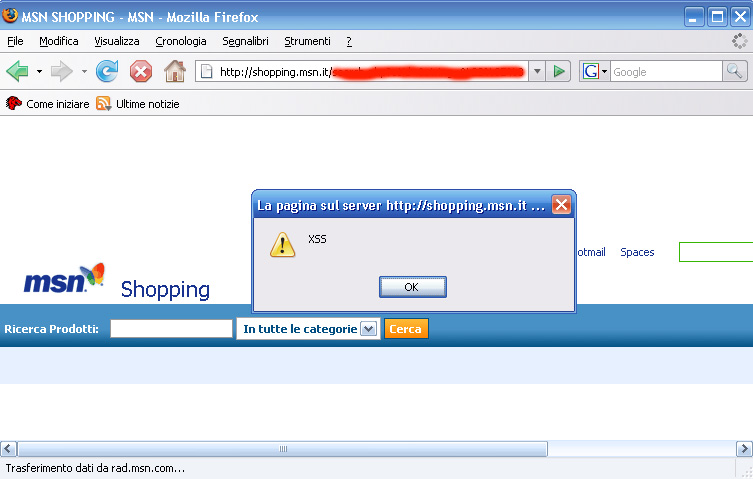
Task: Open the Strumenti menu
Action: pos(307,41)
